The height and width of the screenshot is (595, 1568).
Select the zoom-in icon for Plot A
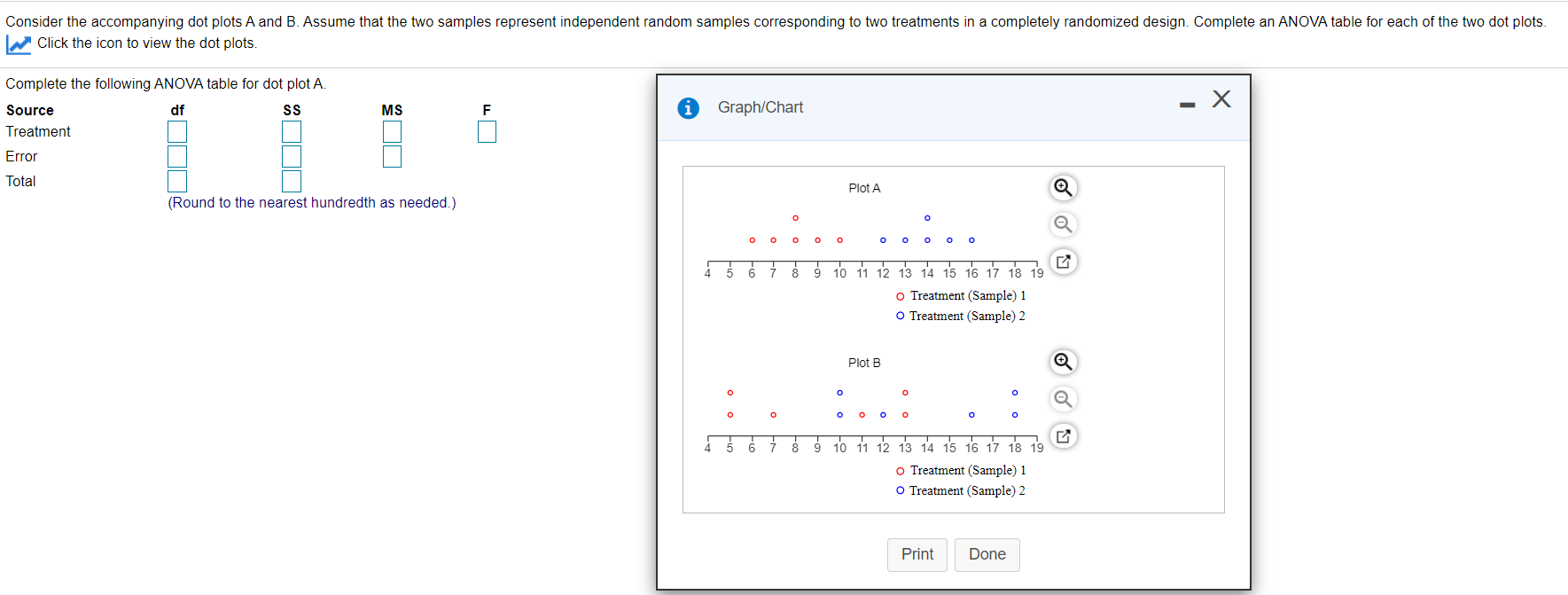pyautogui.click(x=1064, y=187)
